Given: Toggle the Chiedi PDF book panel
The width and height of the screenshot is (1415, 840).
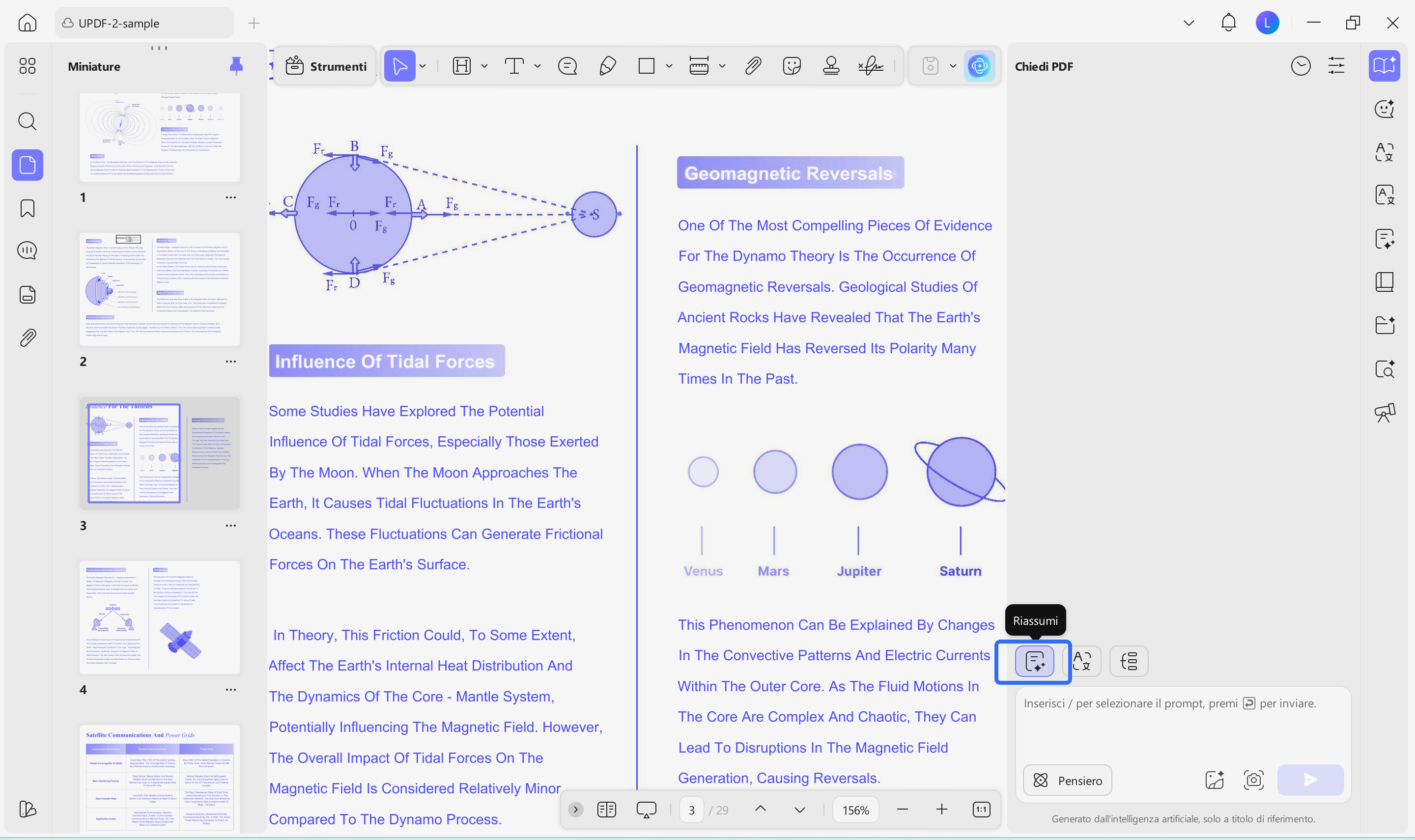Looking at the screenshot, I should click(1385, 66).
